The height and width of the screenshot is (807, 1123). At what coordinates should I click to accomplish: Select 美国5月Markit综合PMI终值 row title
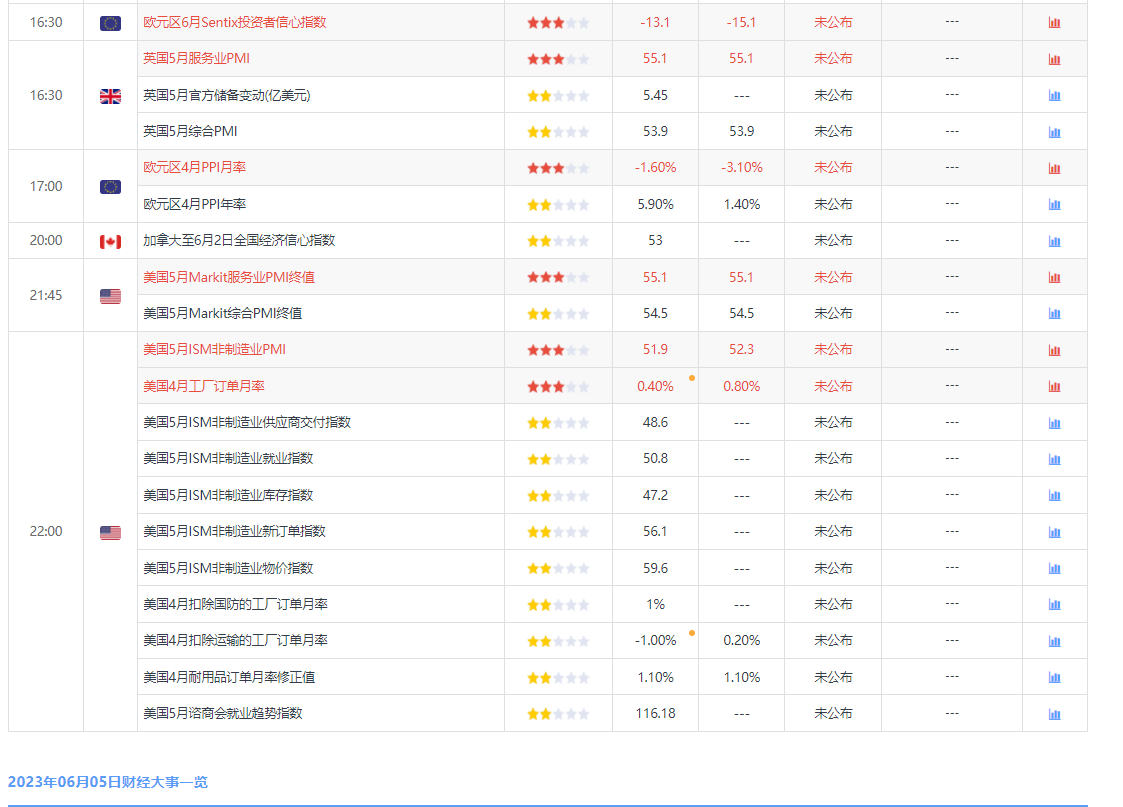(223, 313)
